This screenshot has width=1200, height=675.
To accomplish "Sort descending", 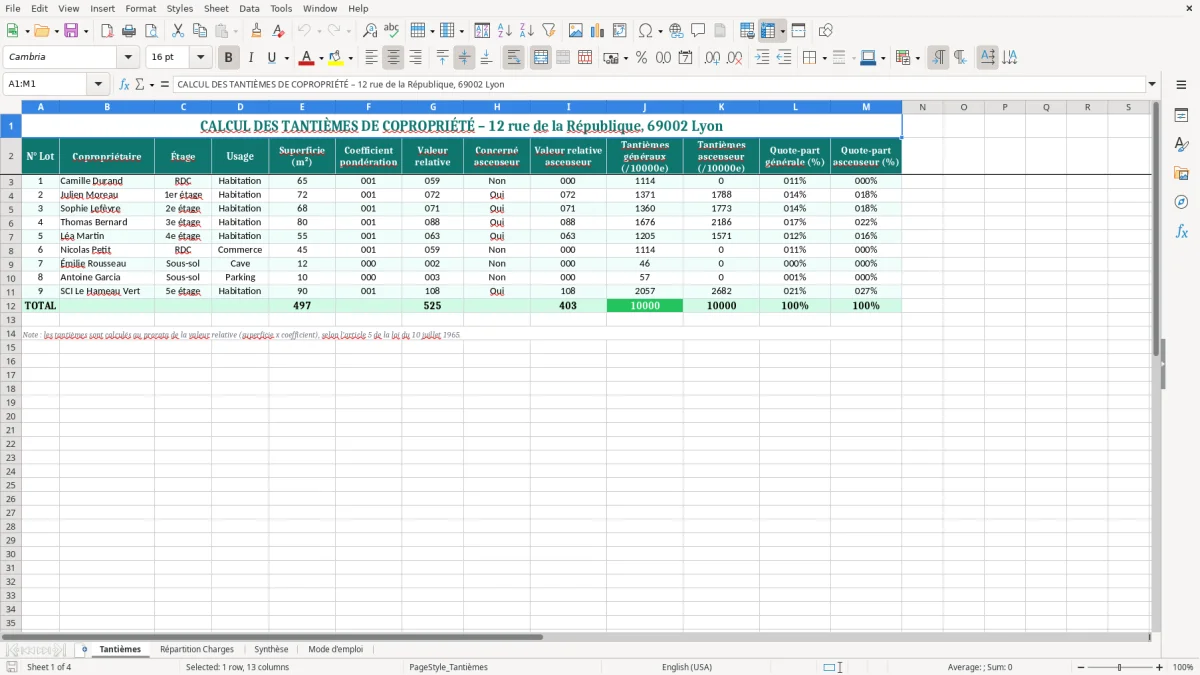I will 526,31.
